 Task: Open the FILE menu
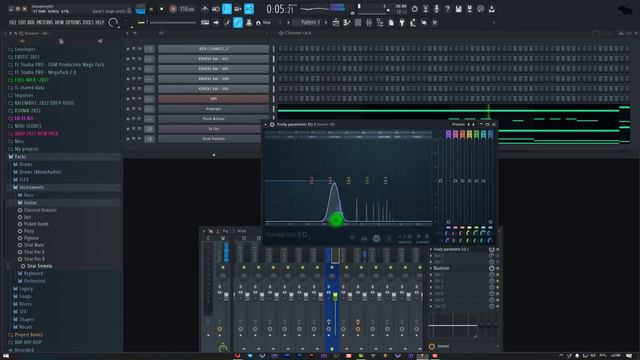(x=13, y=22)
